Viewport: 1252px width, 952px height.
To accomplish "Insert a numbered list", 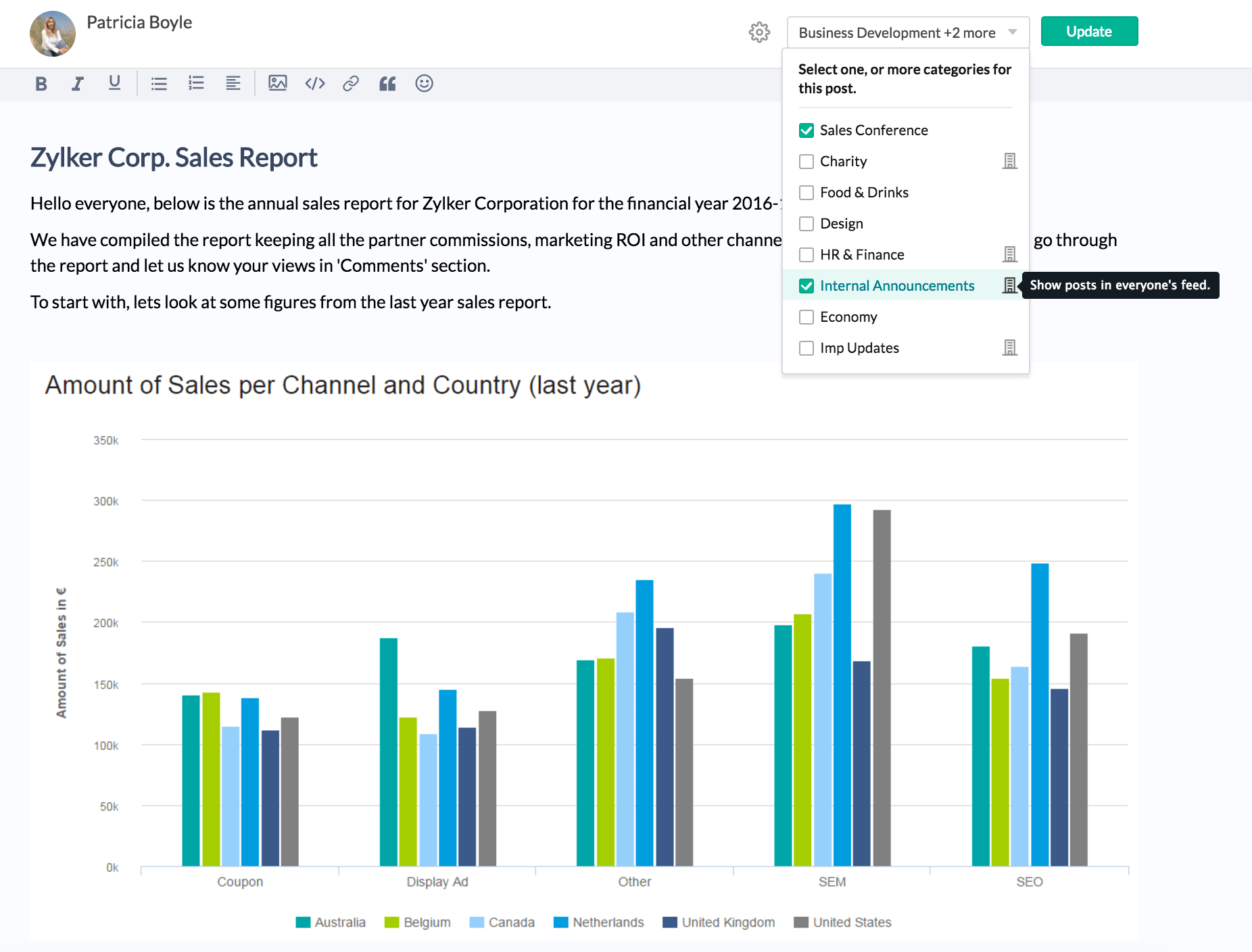I will pos(196,84).
